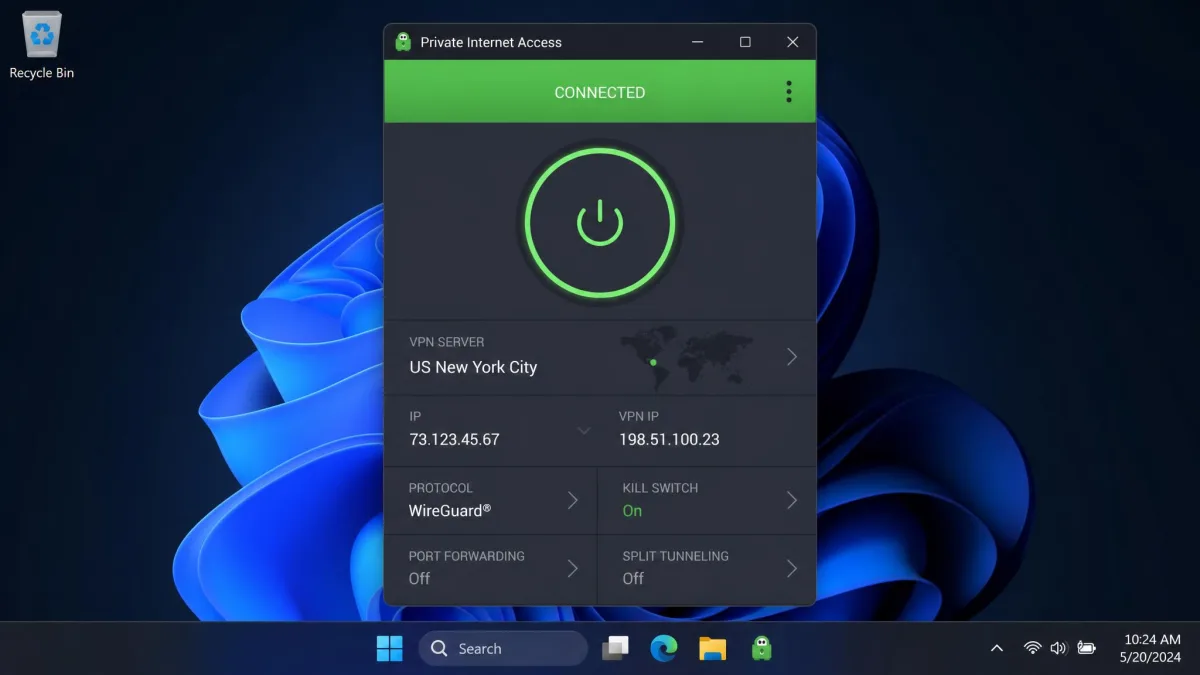
Task: Click Split Tunneling Off value
Action: (633, 578)
